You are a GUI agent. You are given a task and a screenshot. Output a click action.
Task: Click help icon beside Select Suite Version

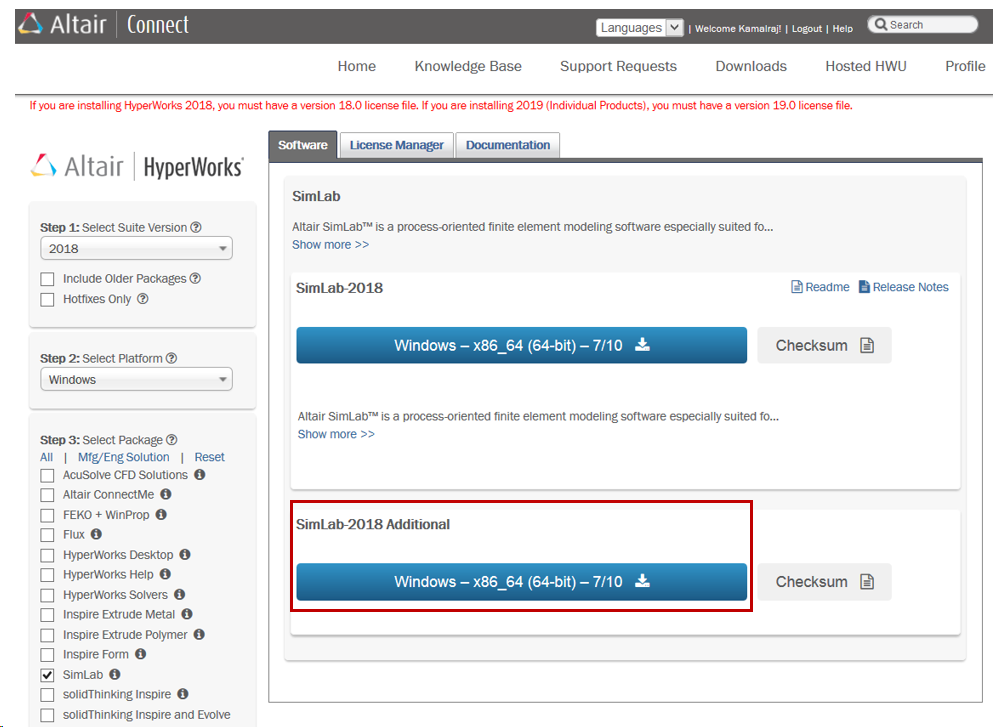click(196, 227)
